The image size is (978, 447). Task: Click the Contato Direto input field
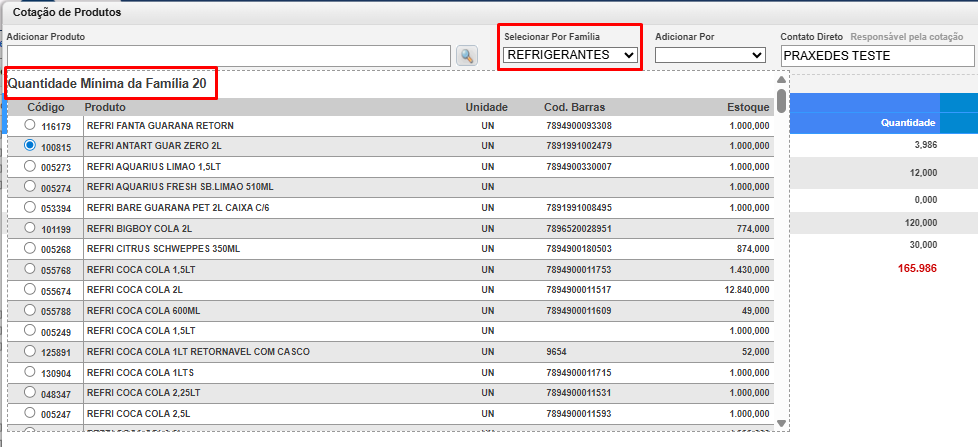tap(876, 56)
